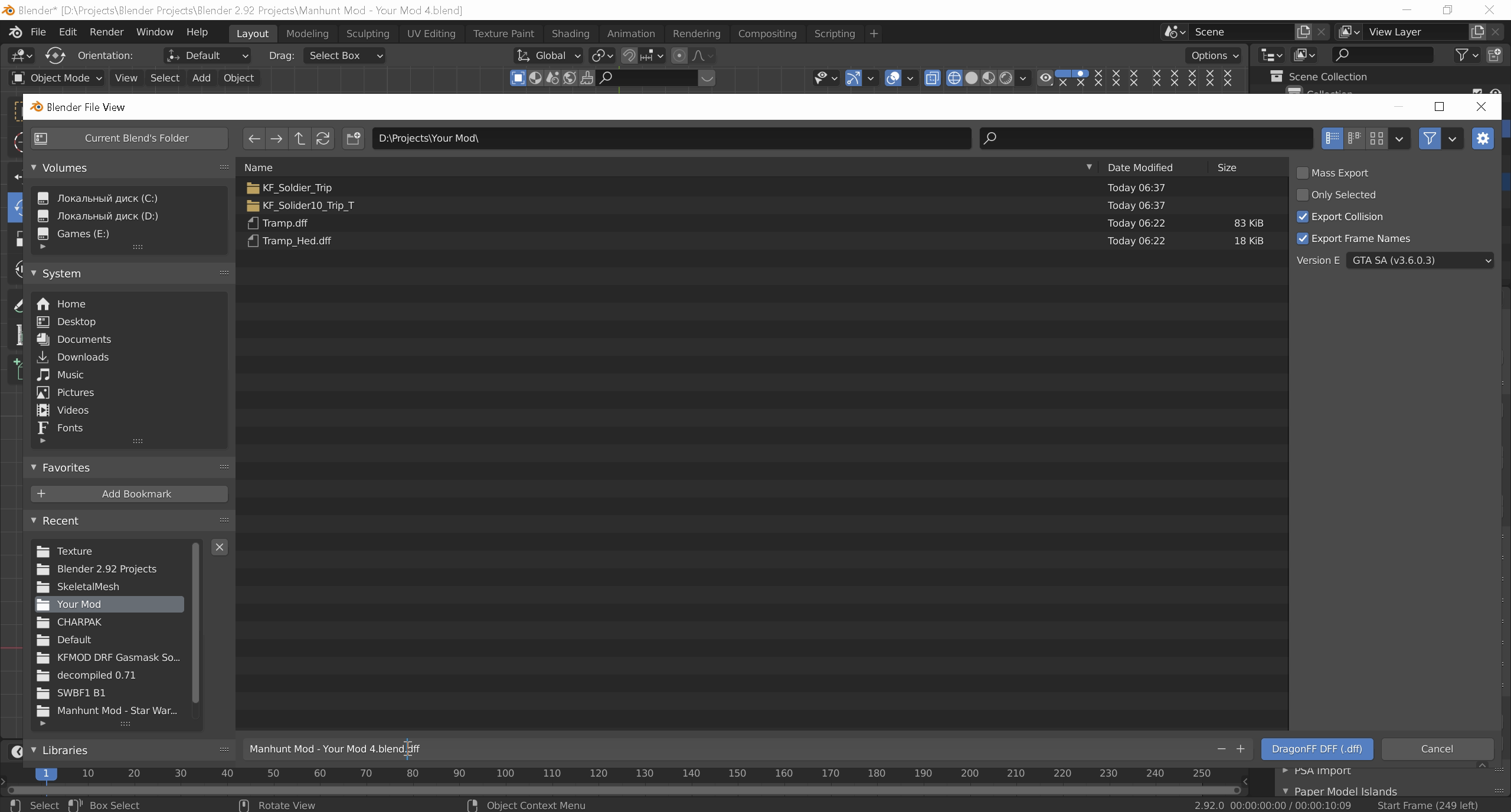Uncheck Export Collision

(1302, 217)
